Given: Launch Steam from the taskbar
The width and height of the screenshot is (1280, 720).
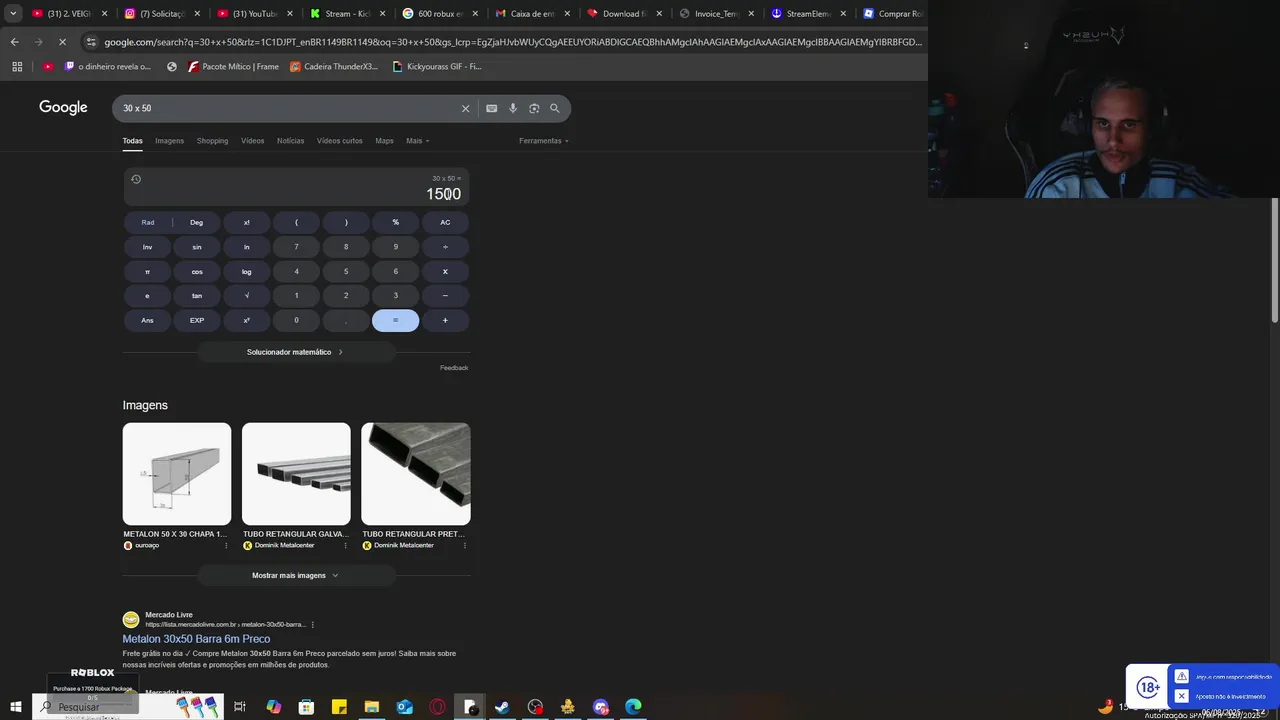Looking at the screenshot, I should 502,707.
